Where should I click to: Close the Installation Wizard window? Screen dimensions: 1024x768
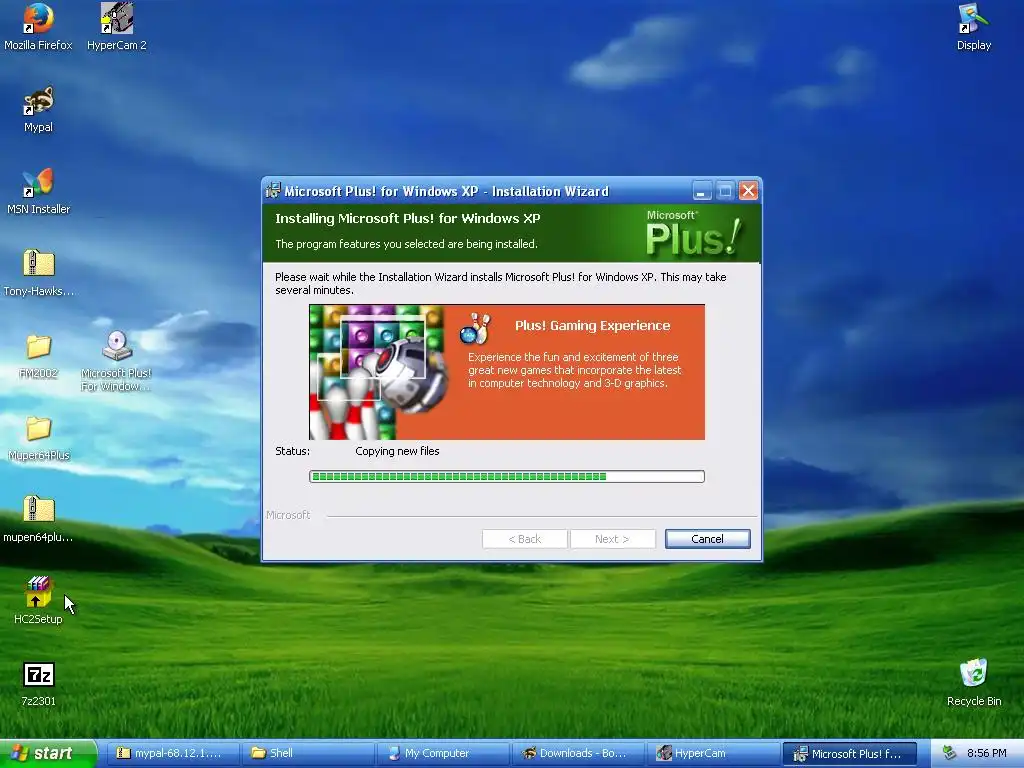pyautogui.click(x=748, y=191)
